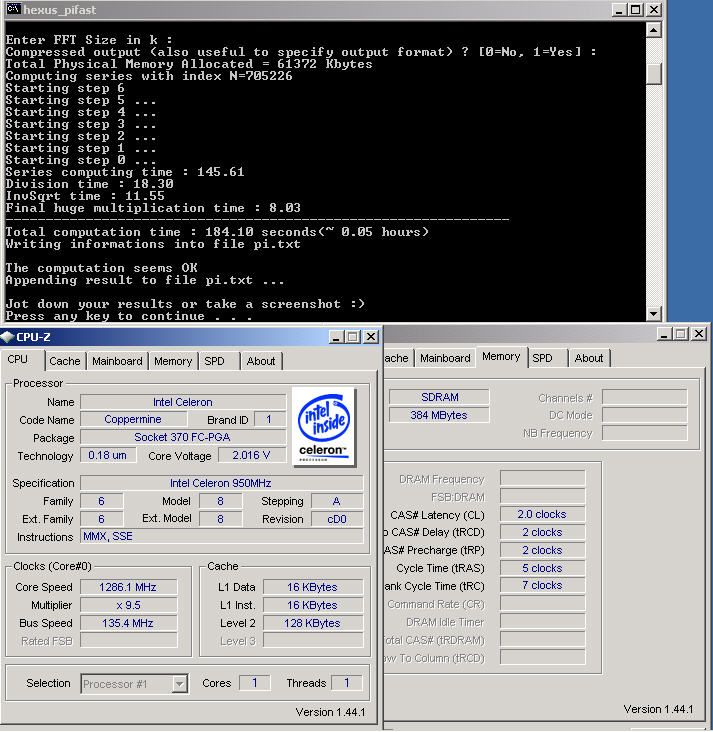Click 'Version 1.44.1' in left CPU-Z window

coord(330,712)
